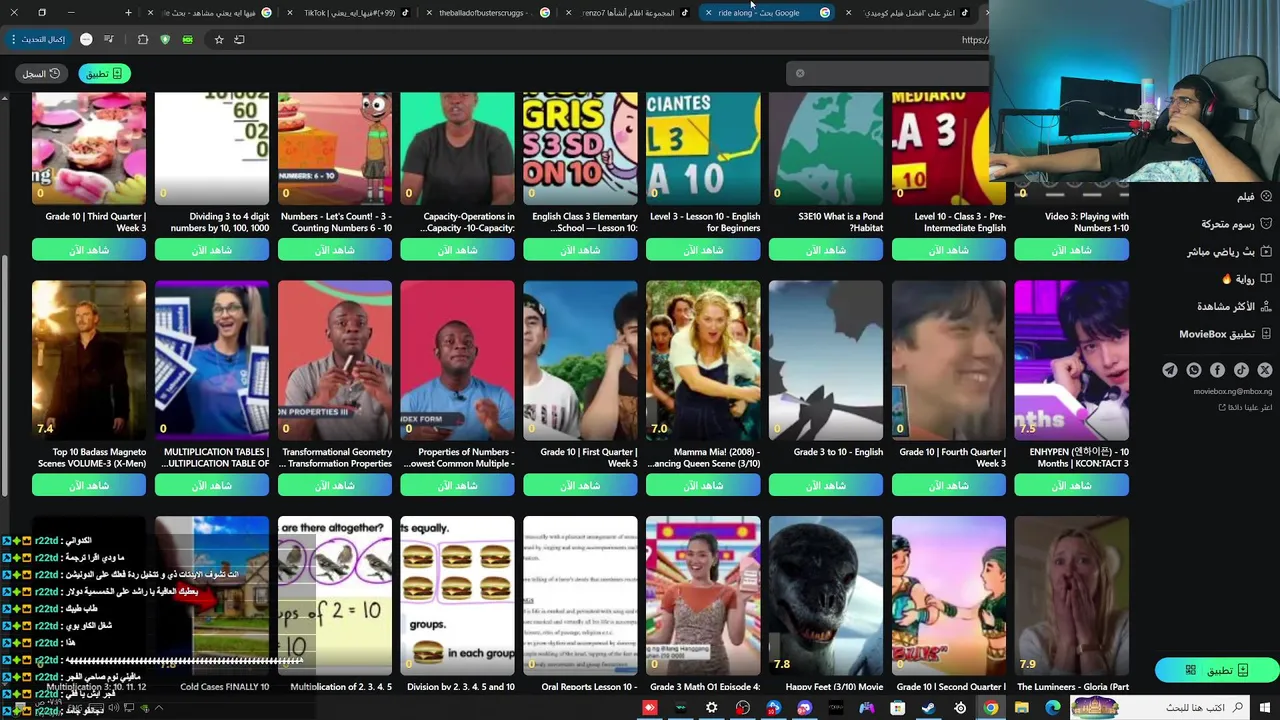Open the settings gear in the taskbar
The height and width of the screenshot is (720, 1280).
click(711, 708)
